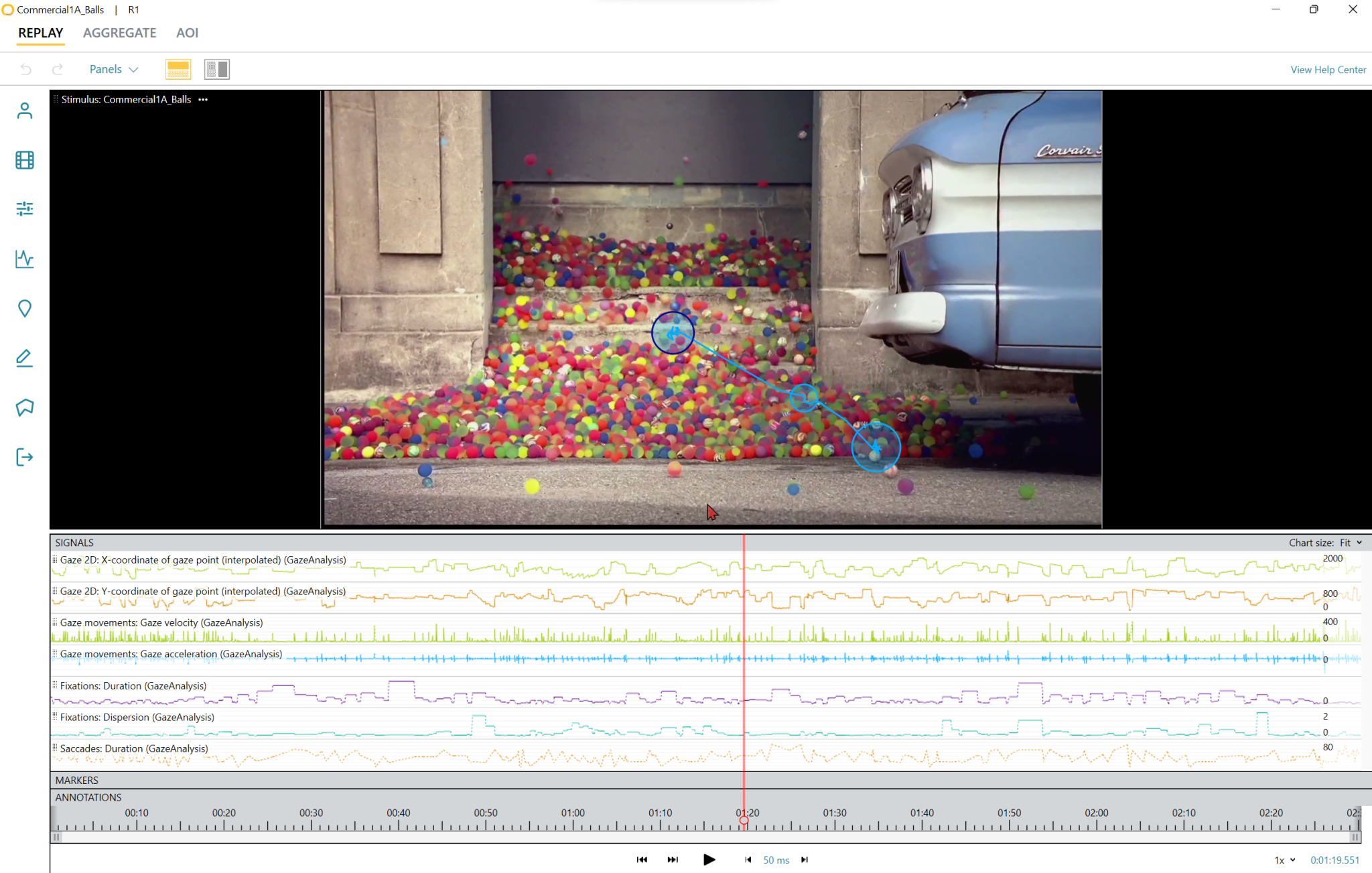Toggle the side-by-side gray panel layout
1372x873 pixels.
217,69
